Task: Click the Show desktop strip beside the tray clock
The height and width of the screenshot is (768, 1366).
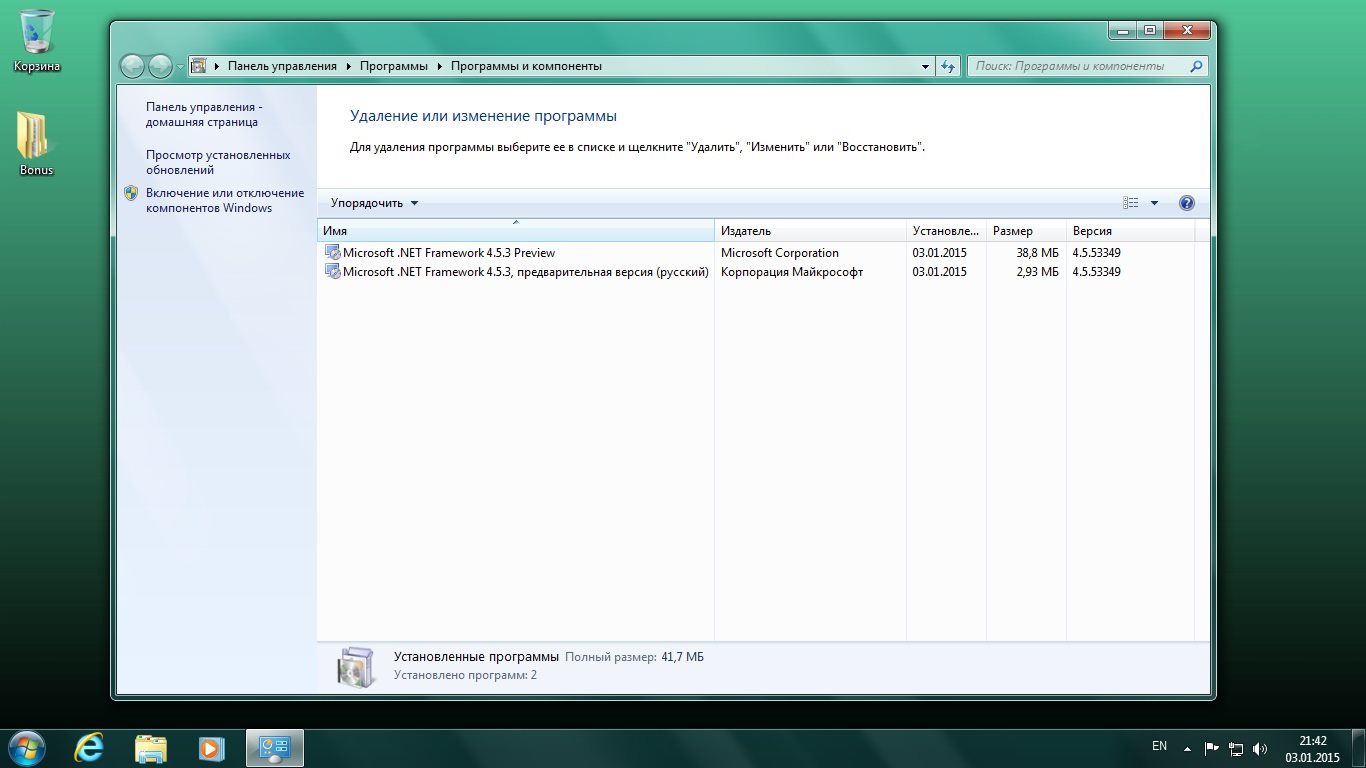Action: [x=1358, y=748]
